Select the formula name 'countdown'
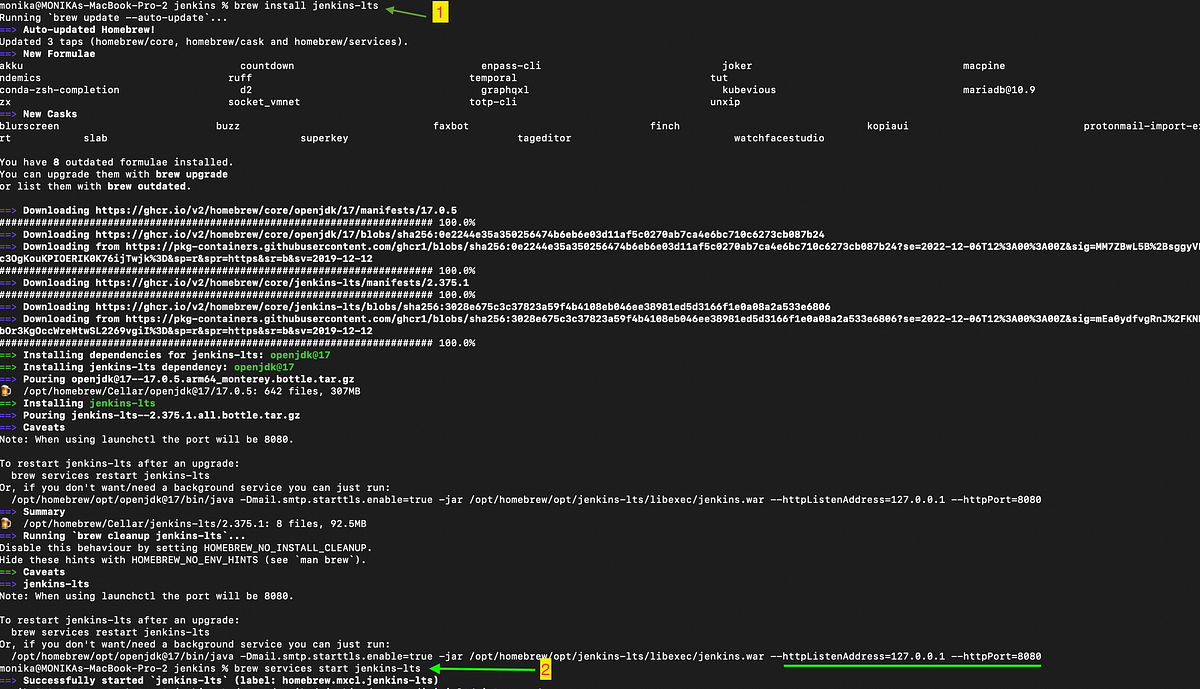1200x689 pixels. tap(267, 66)
